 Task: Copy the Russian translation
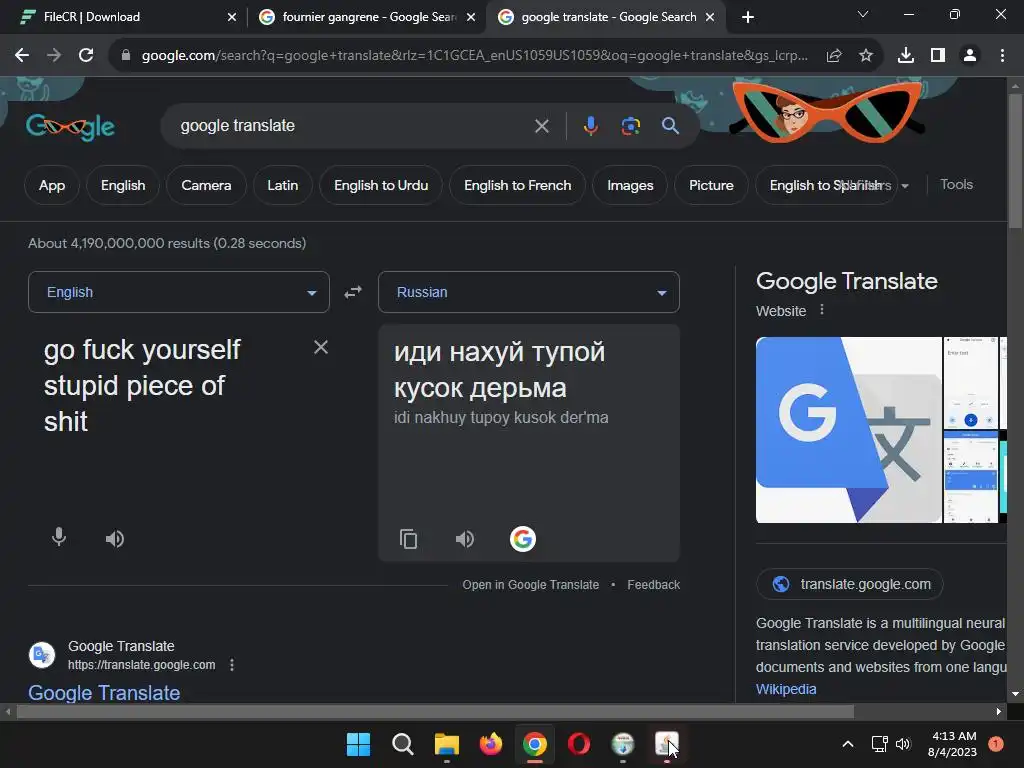tap(408, 539)
